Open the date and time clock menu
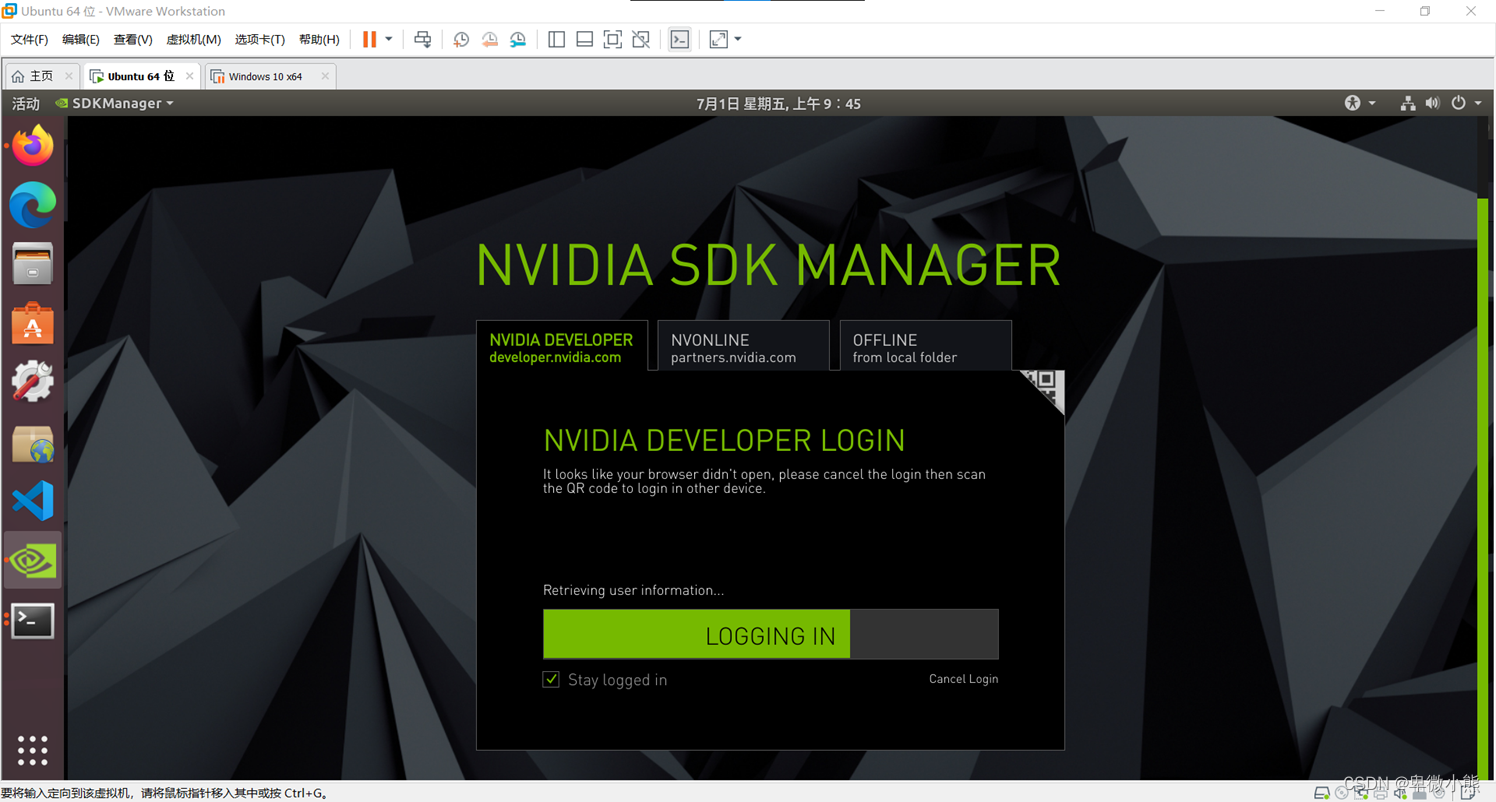This screenshot has height=802, width=1496. (x=778, y=103)
